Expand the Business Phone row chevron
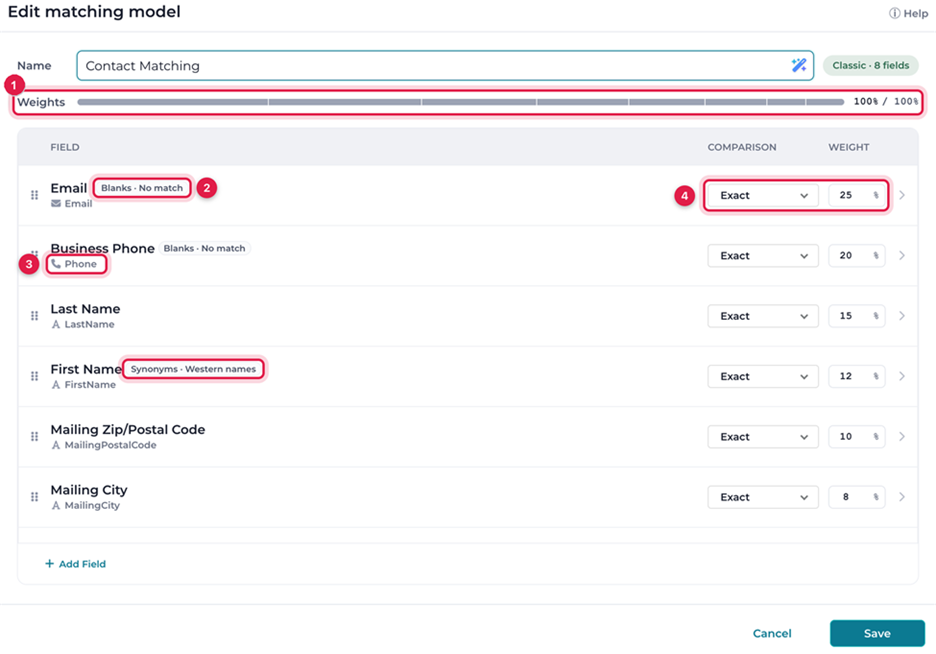The image size is (936, 654). [x=902, y=255]
